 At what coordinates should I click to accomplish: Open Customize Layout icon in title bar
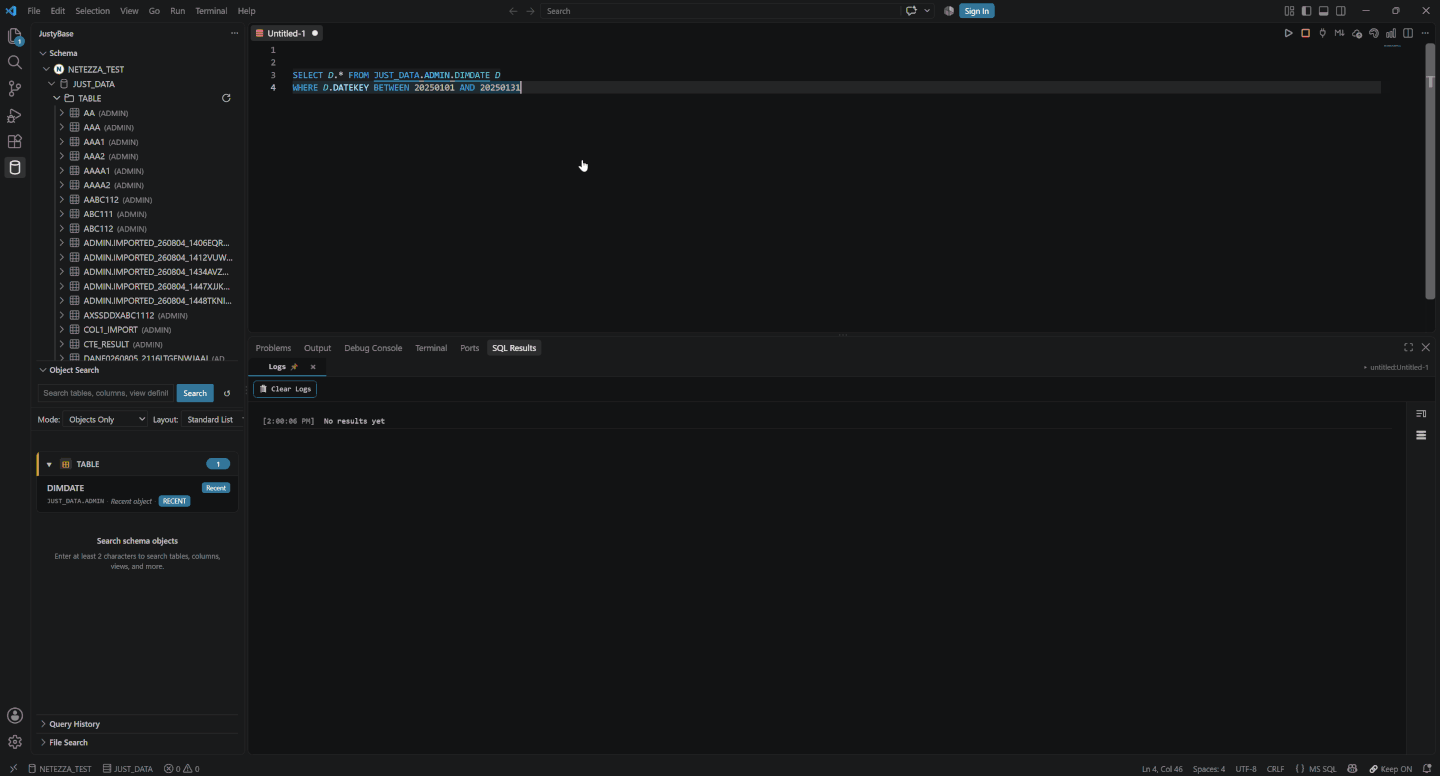pos(1289,11)
